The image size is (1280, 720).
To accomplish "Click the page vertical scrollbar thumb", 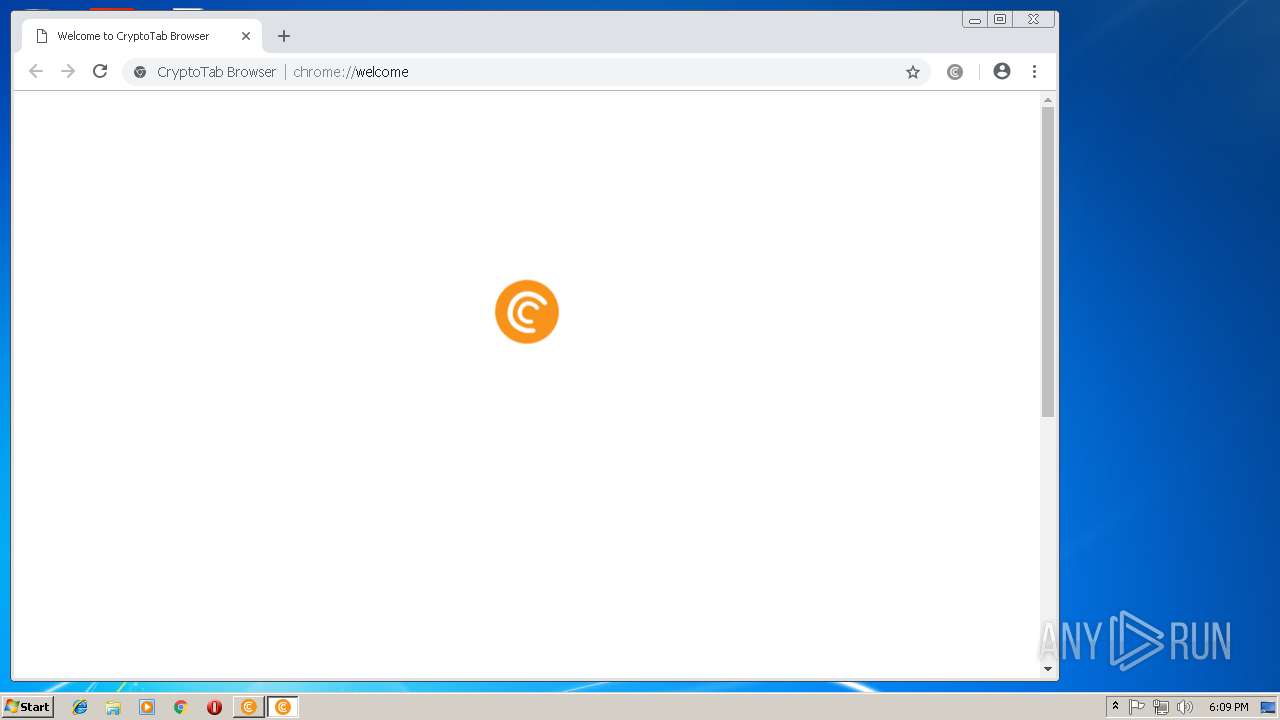I will [x=1048, y=262].
